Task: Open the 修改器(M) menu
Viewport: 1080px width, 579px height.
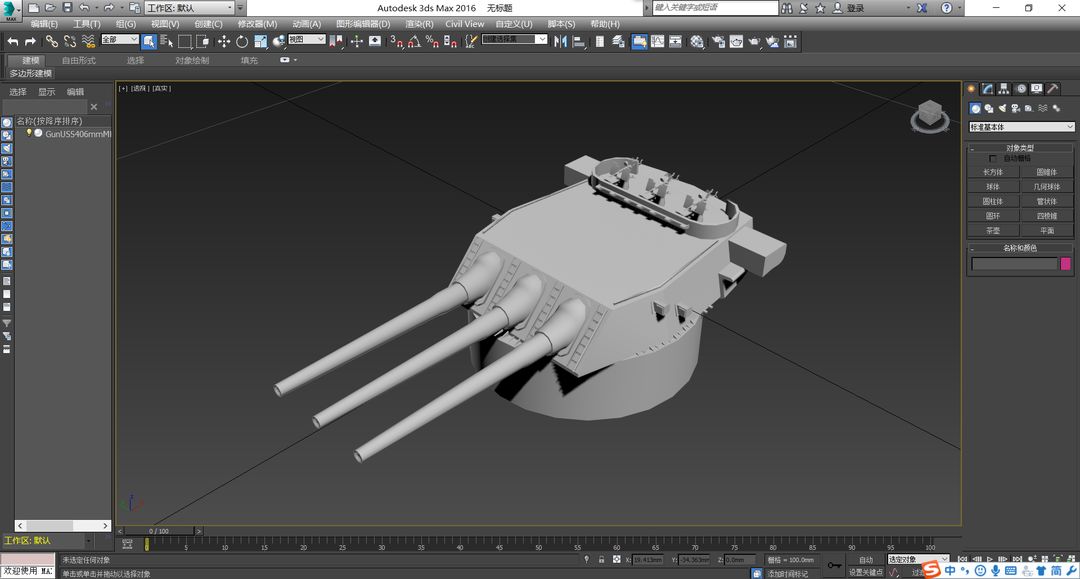Action: (x=257, y=23)
